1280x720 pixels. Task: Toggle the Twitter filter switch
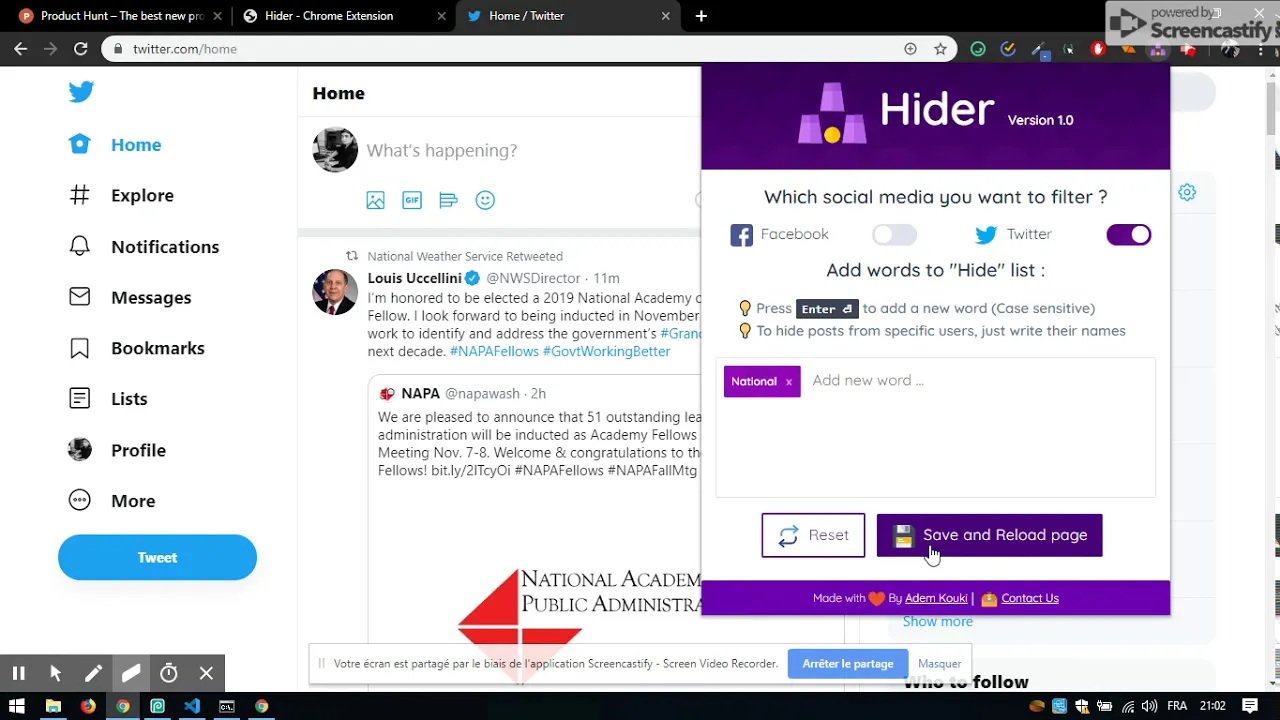[x=1129, y=235]
